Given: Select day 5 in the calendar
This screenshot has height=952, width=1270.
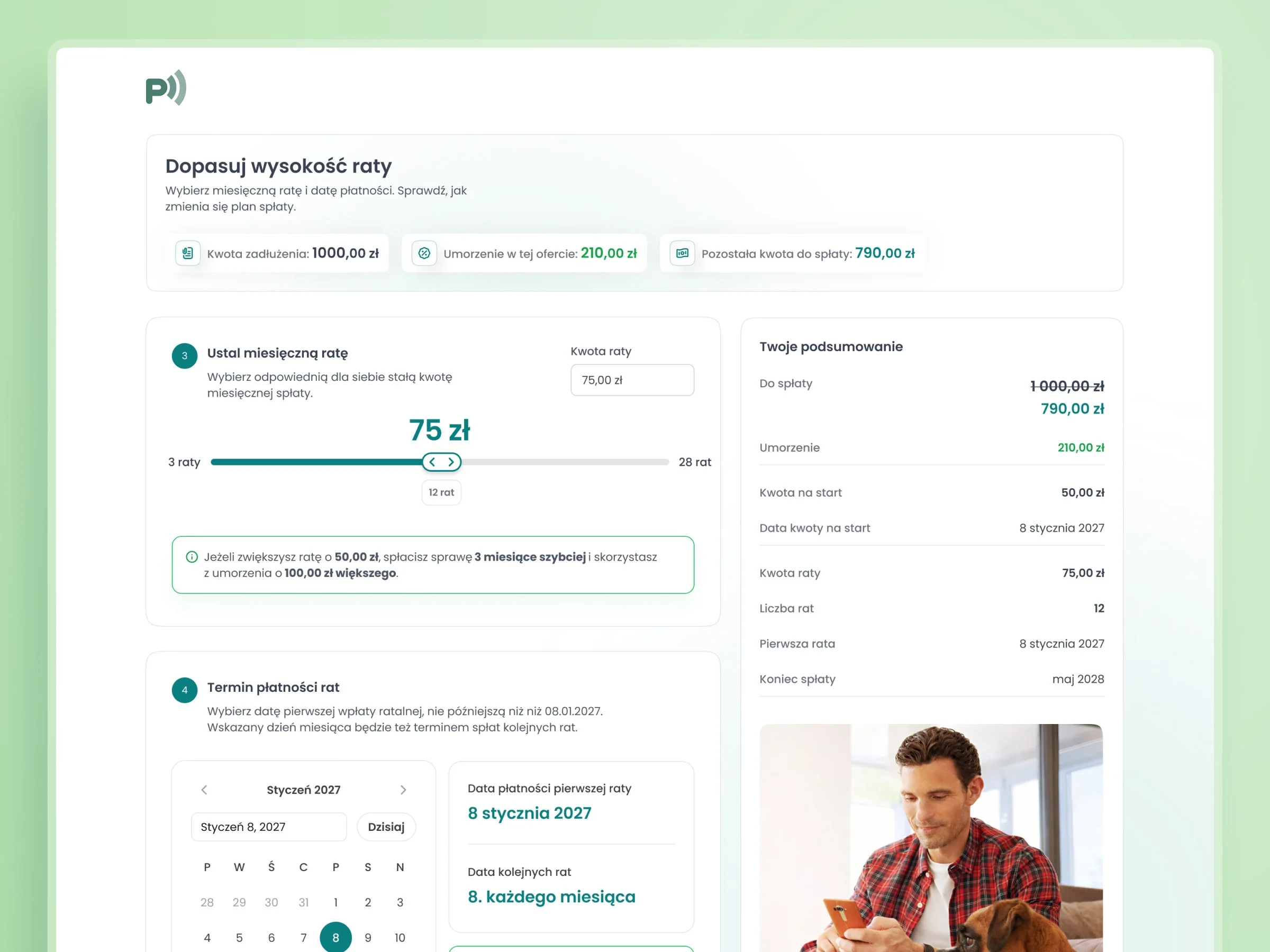Looking at the screenshot, I should tap(239, 938).
